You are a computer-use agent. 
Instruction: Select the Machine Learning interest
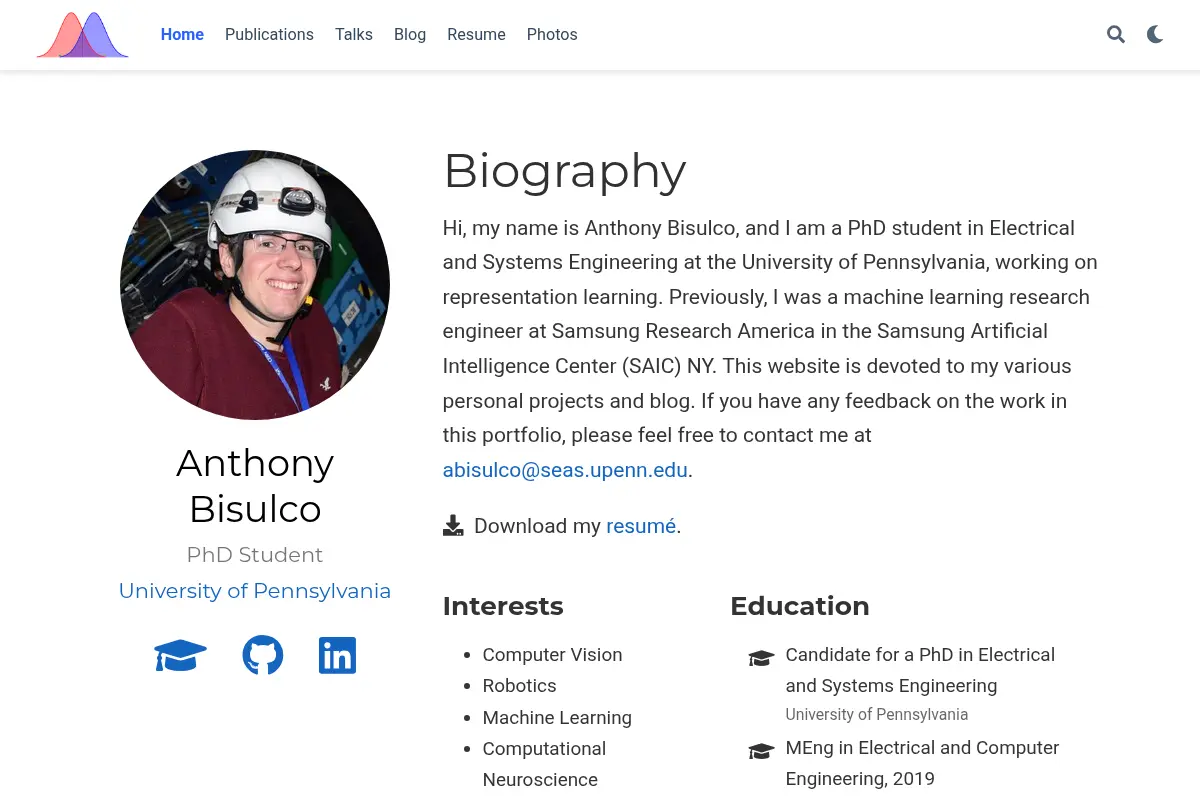pyautogui.click(x=557, y=718)
